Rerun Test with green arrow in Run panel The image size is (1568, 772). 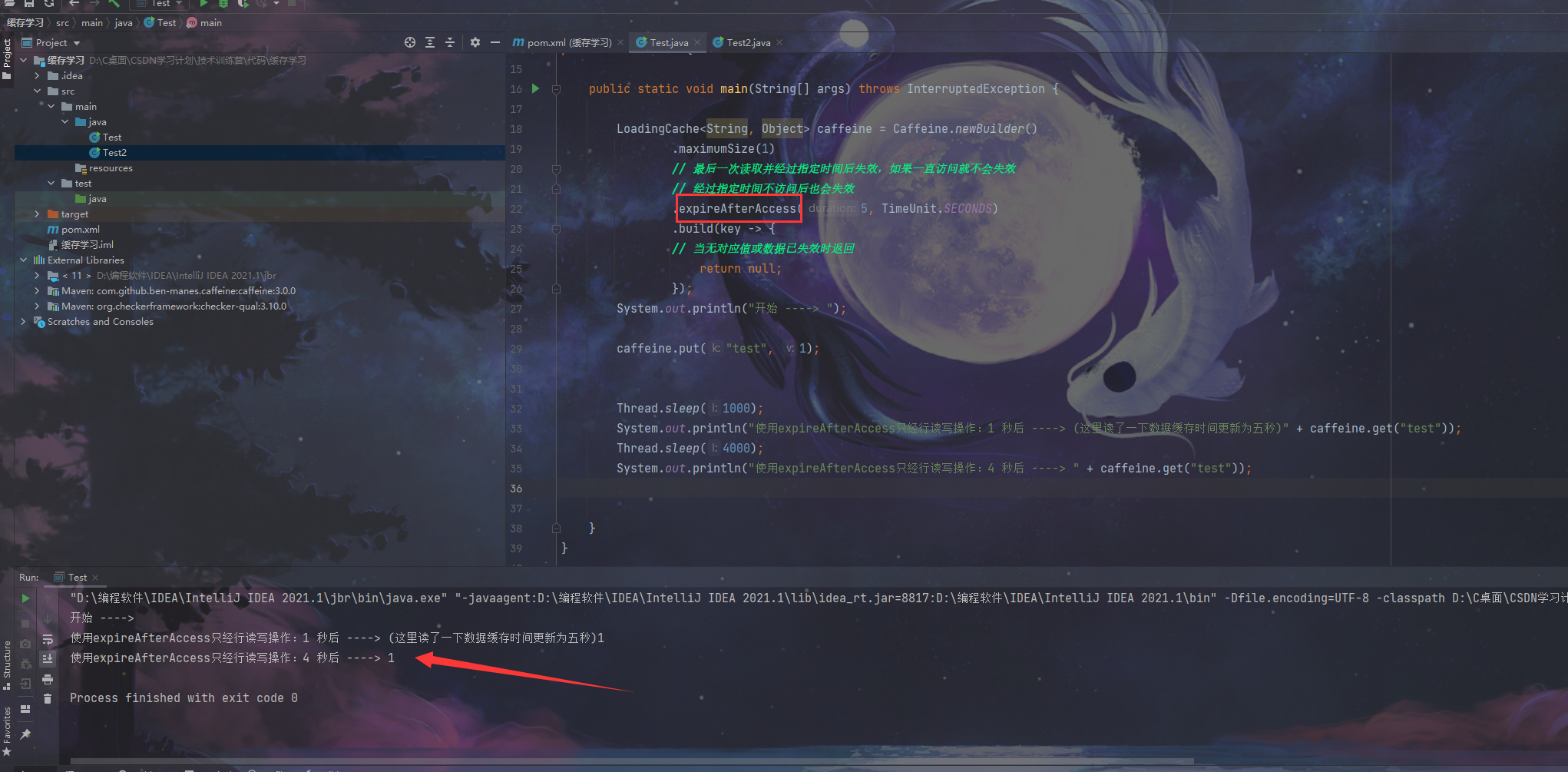[25, 598]
